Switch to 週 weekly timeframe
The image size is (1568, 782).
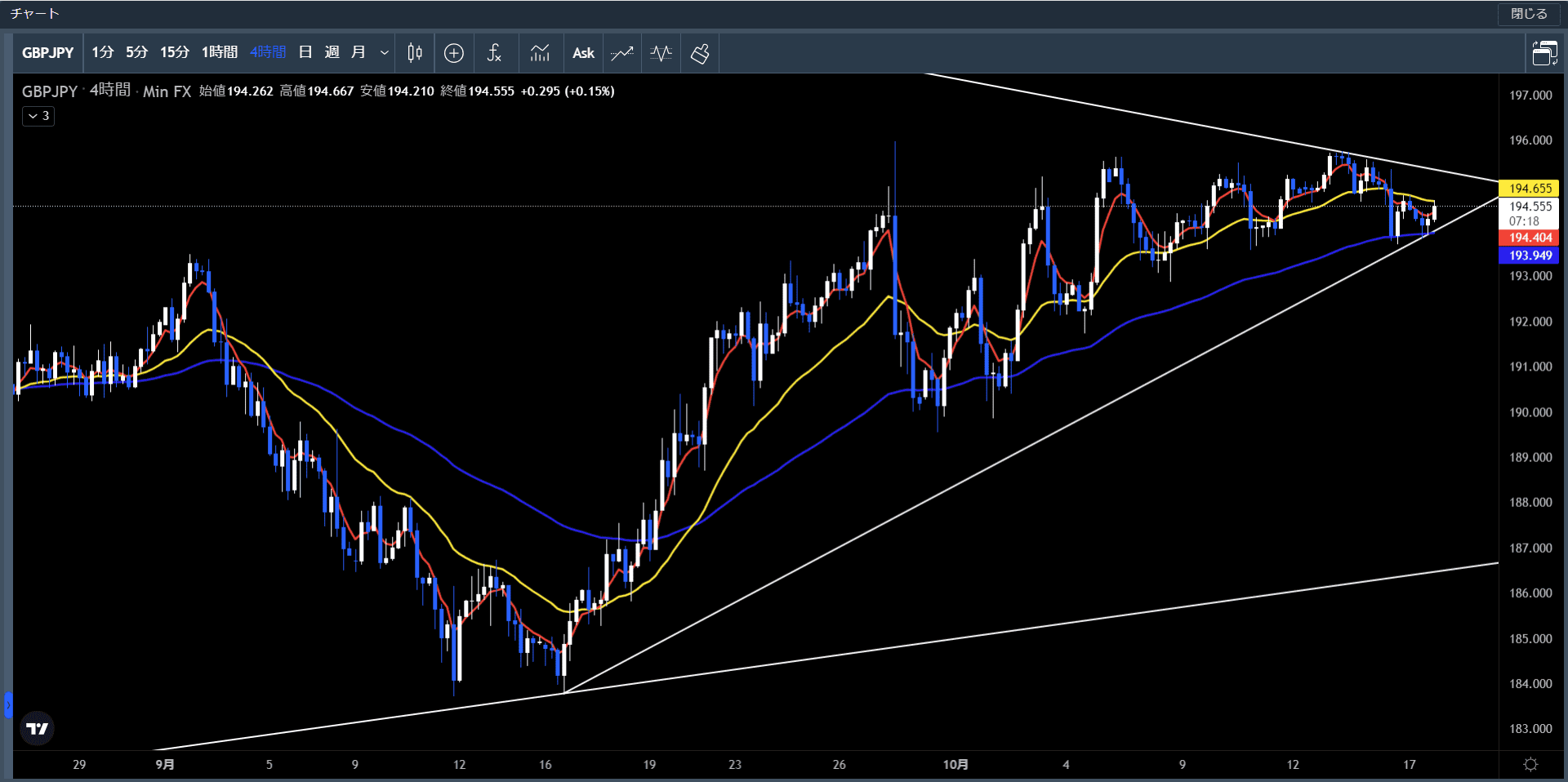332,52
